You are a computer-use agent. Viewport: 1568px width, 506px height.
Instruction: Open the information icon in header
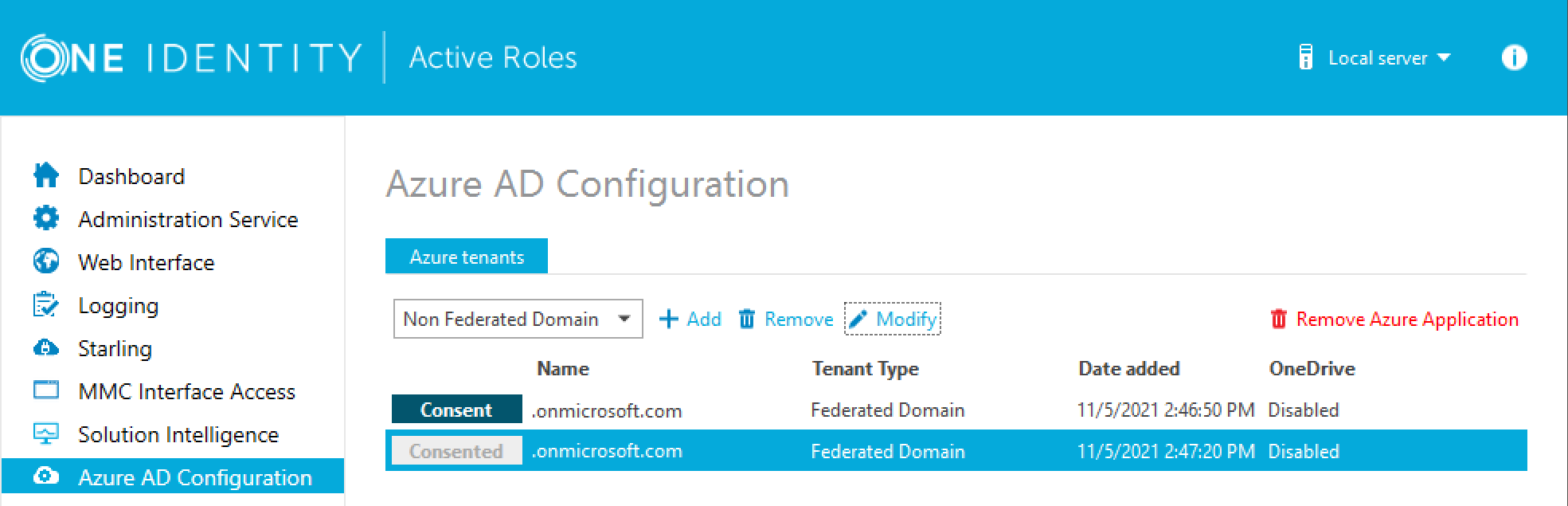click(x=1514, y=57)
